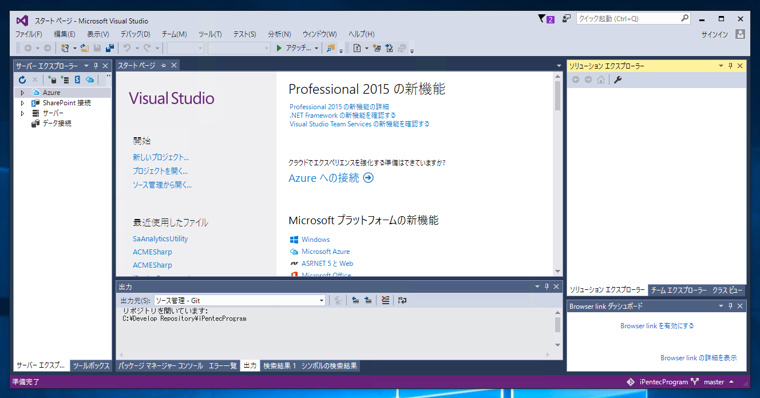
Task: Click the Azure への接続 link
Action: (331, 178)
